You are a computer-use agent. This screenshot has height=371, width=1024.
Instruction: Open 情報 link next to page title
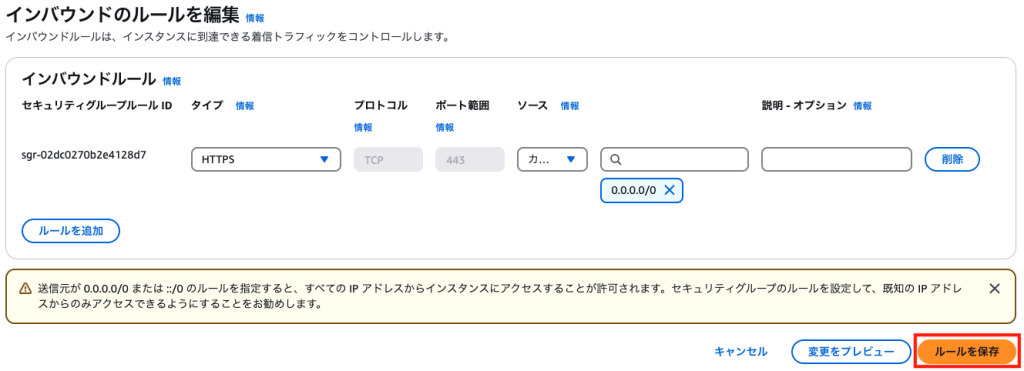tap(255, 18)
